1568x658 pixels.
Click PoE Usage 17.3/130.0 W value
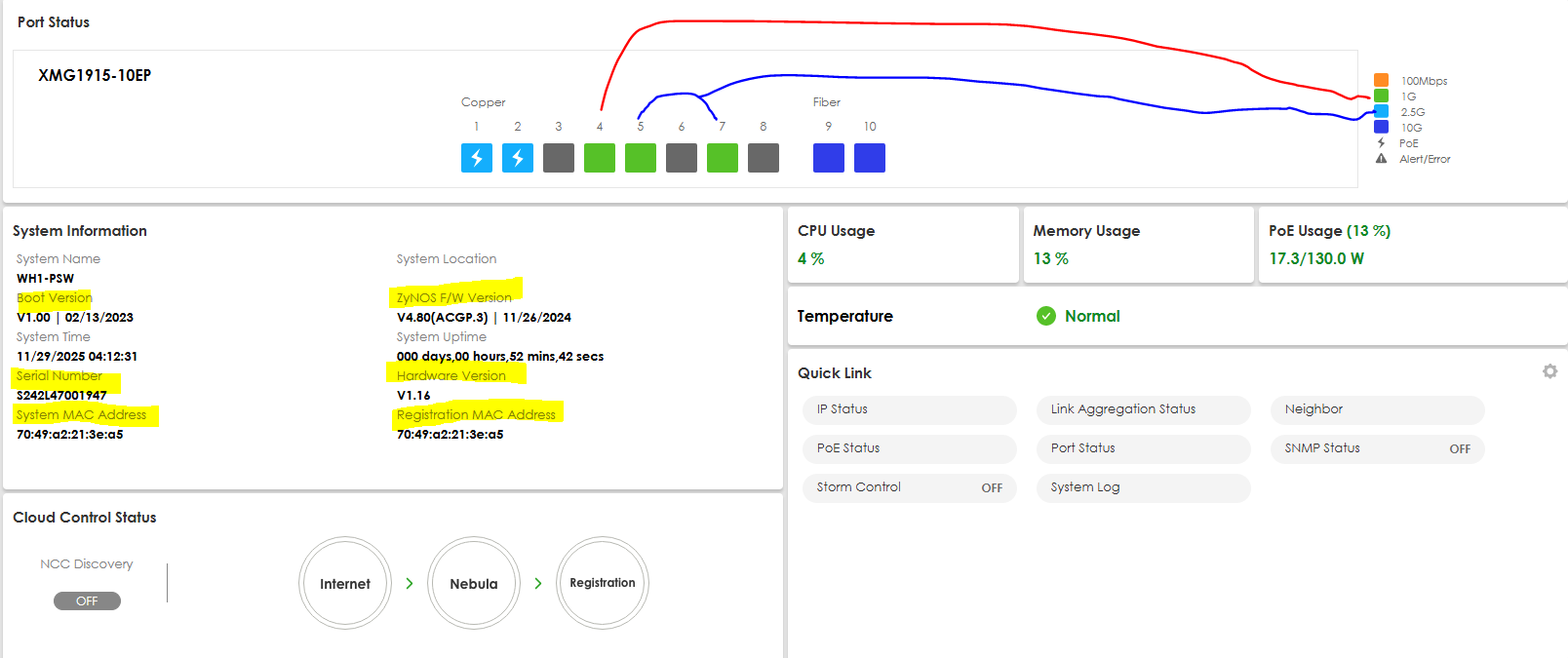coord(1316,258)
